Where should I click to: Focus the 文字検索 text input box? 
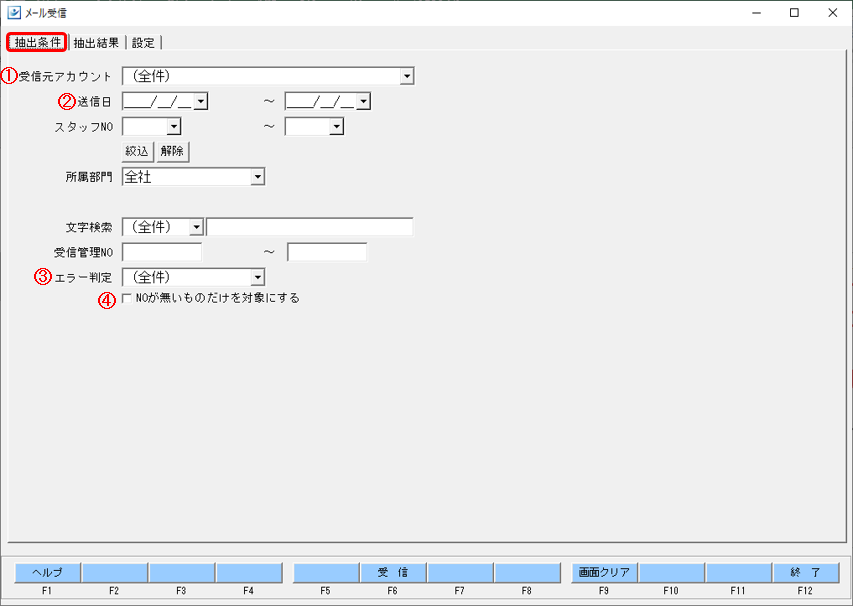pos(310,227)
